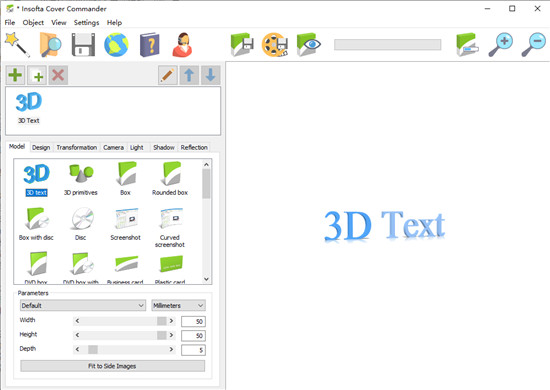Open the Default preset dropdown
This screenshot has width=550, height=390.
83,305
